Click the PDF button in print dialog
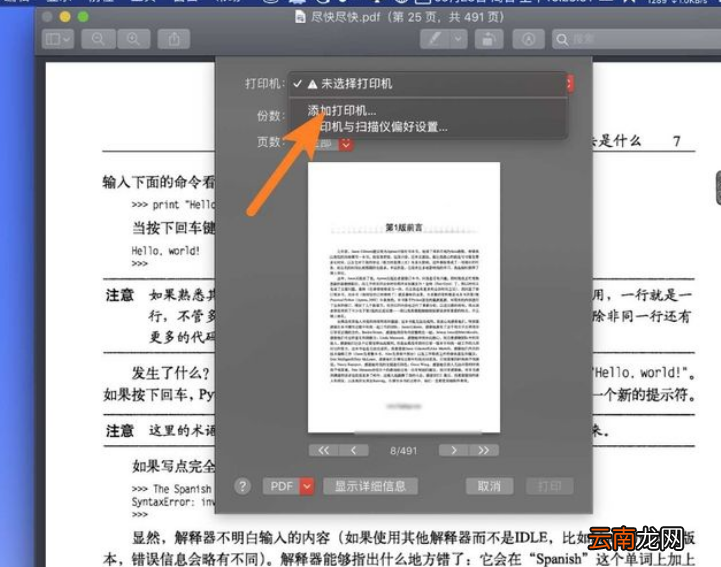The height and width of the screenshot is (567, 721). pos(281,486)
